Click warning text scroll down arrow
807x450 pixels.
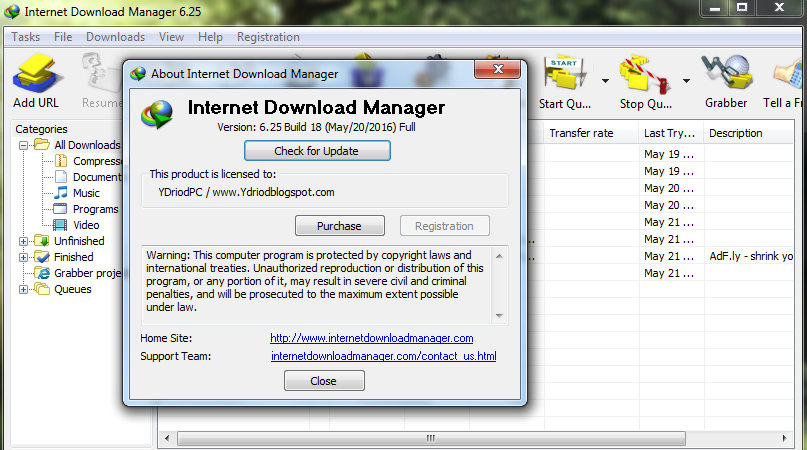(x=499, y=315)
